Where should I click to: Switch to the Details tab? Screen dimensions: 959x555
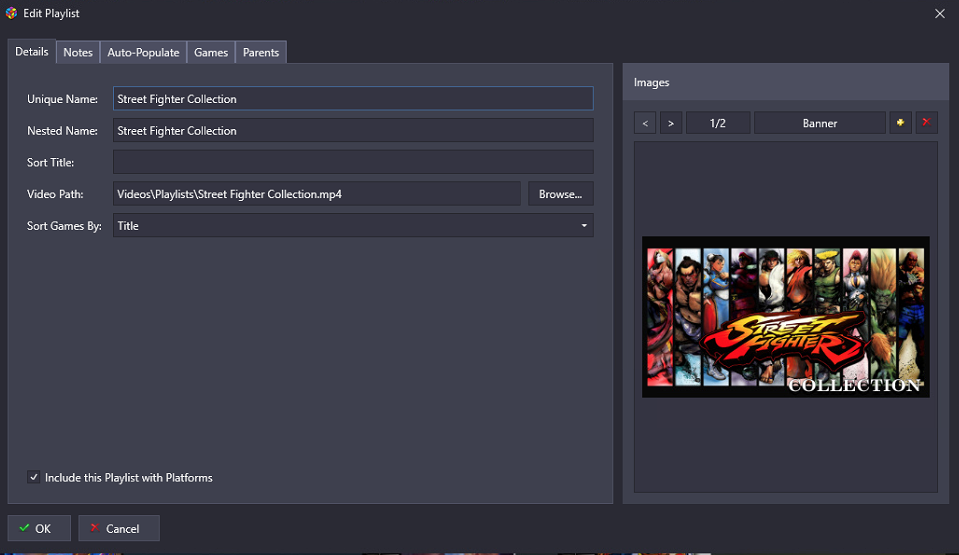pos(32,52)
